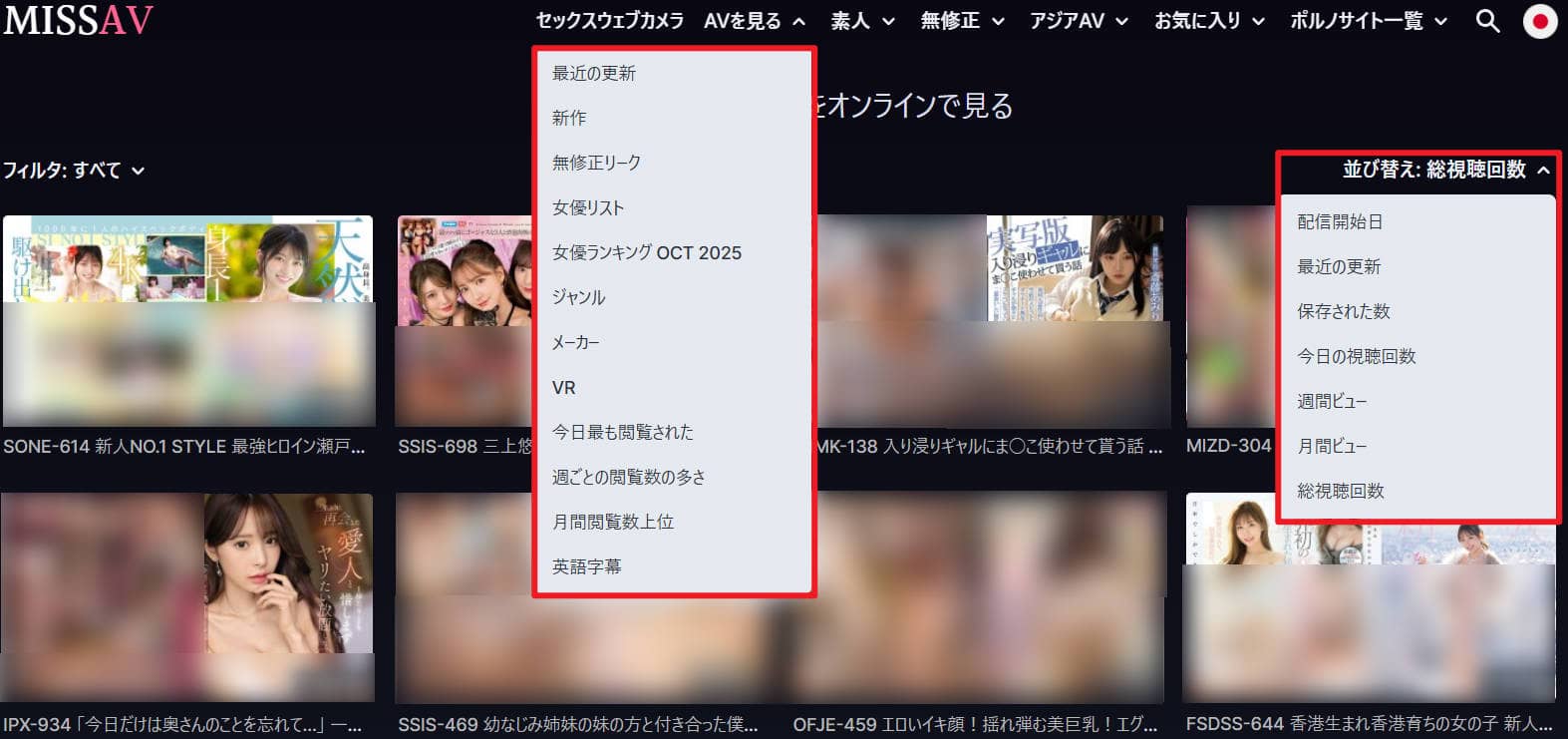The height and width of the screenshot is (739, 1568).
Task: Expand the お気に入り menu
Action: tap(1208, 21)
